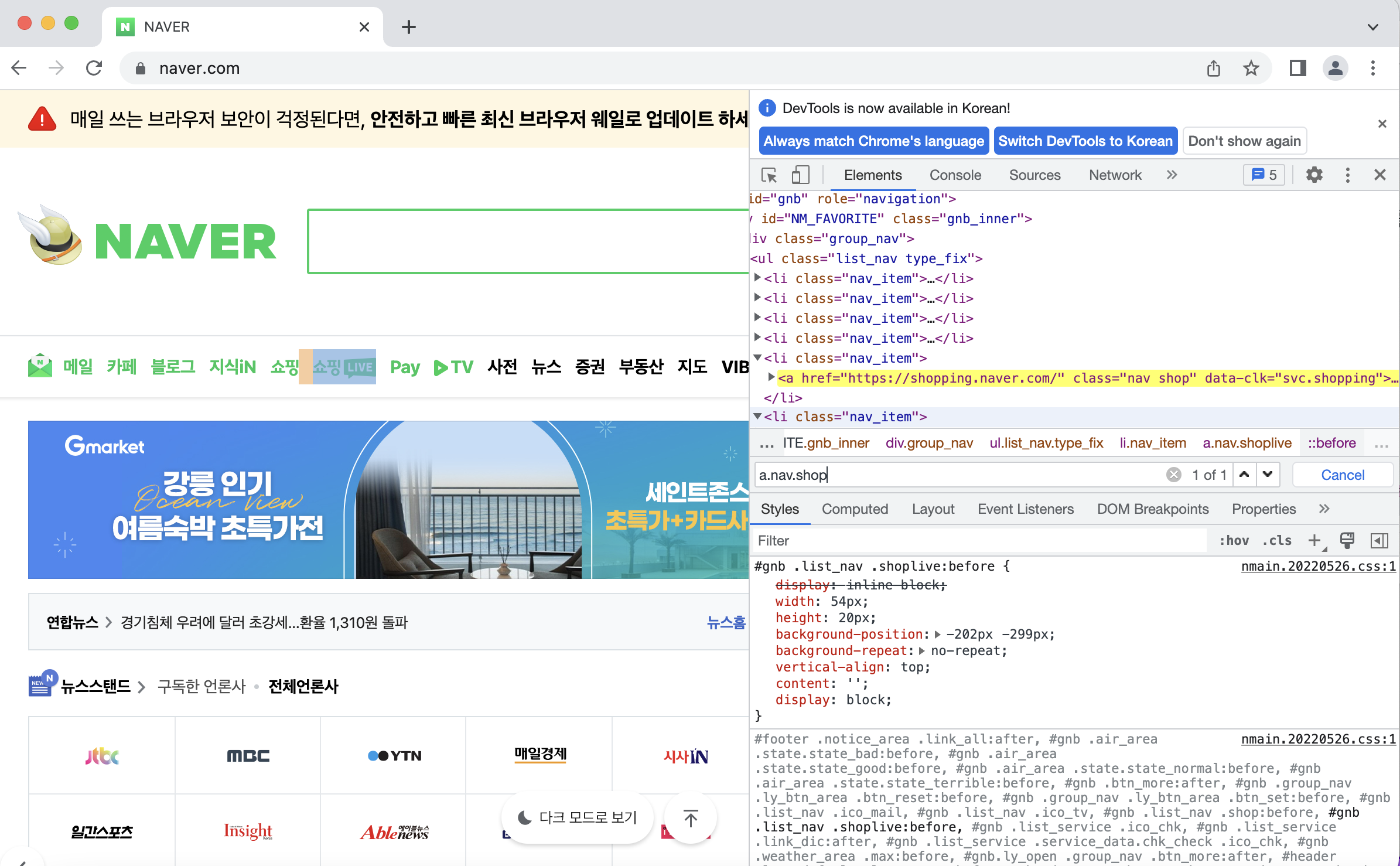Toggle the rendering emulations paintbrush icon

pos(1347,540)
